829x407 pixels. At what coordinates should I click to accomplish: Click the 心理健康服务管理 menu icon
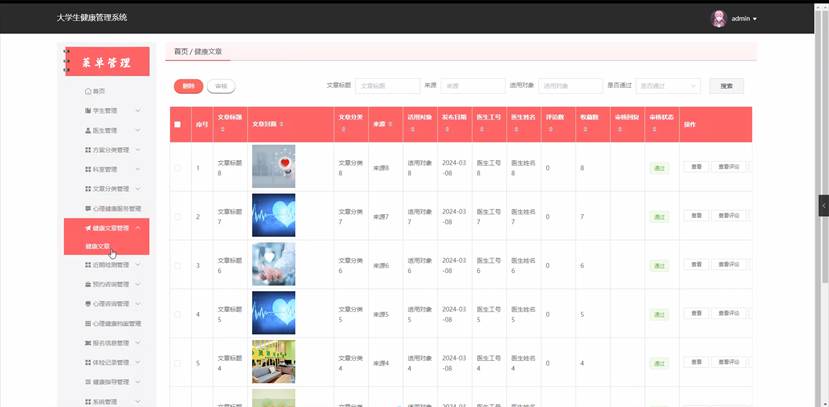pyautogui.click(x=88, y=208)
